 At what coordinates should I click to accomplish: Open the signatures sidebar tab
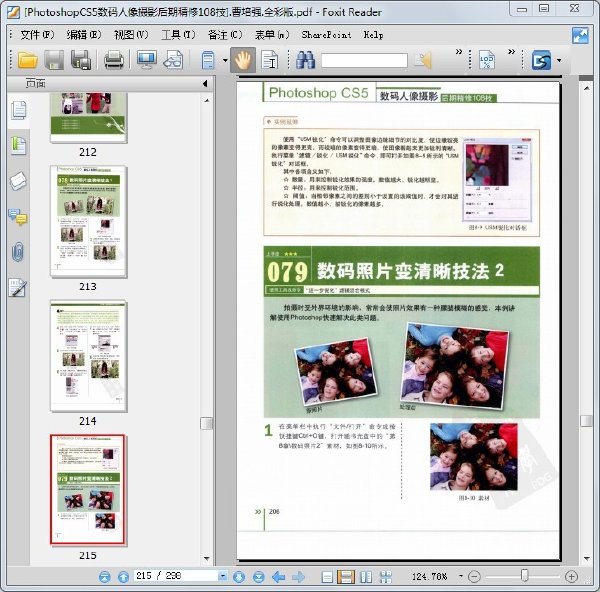pos(18,287)
